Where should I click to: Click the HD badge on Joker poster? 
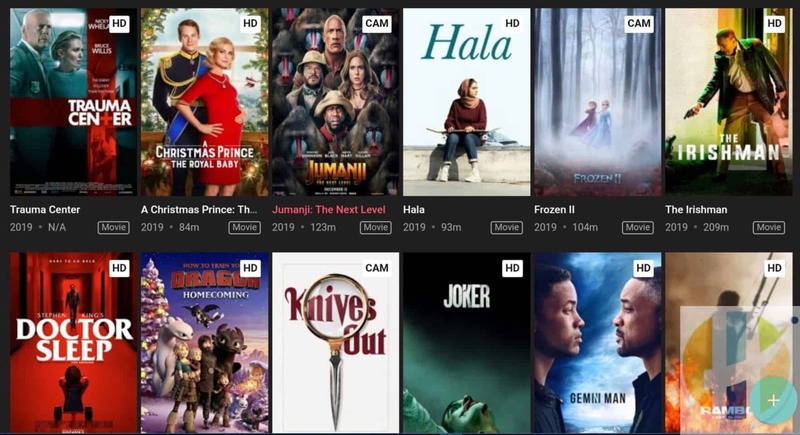tap(512, 268)
